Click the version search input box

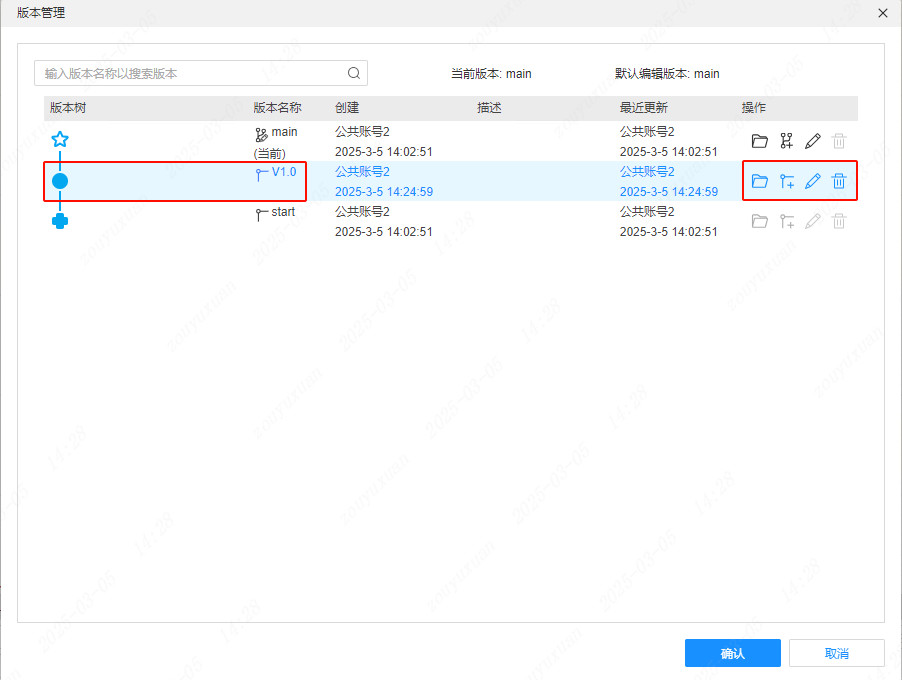[x=180, y=73]
